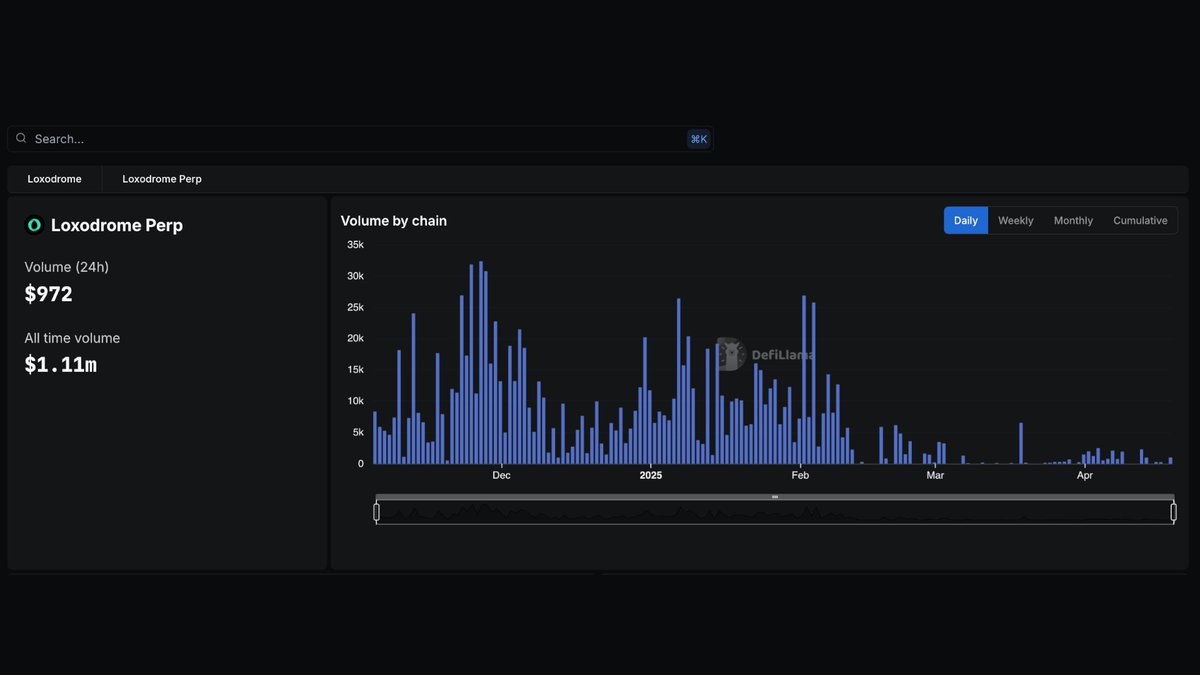Switch to Weekly volume view

pyautogui.click(x=1015, y=220)
